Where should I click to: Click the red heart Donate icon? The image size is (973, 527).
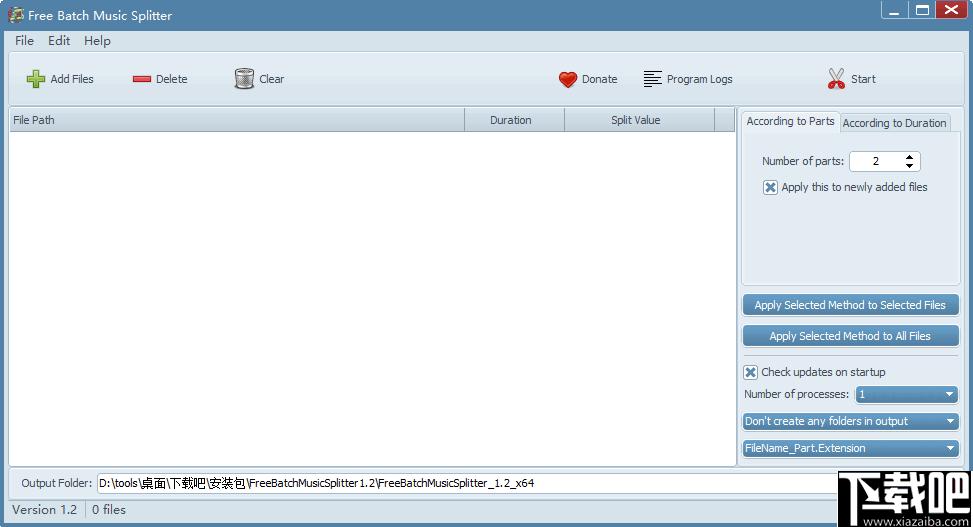click(568, 79)
